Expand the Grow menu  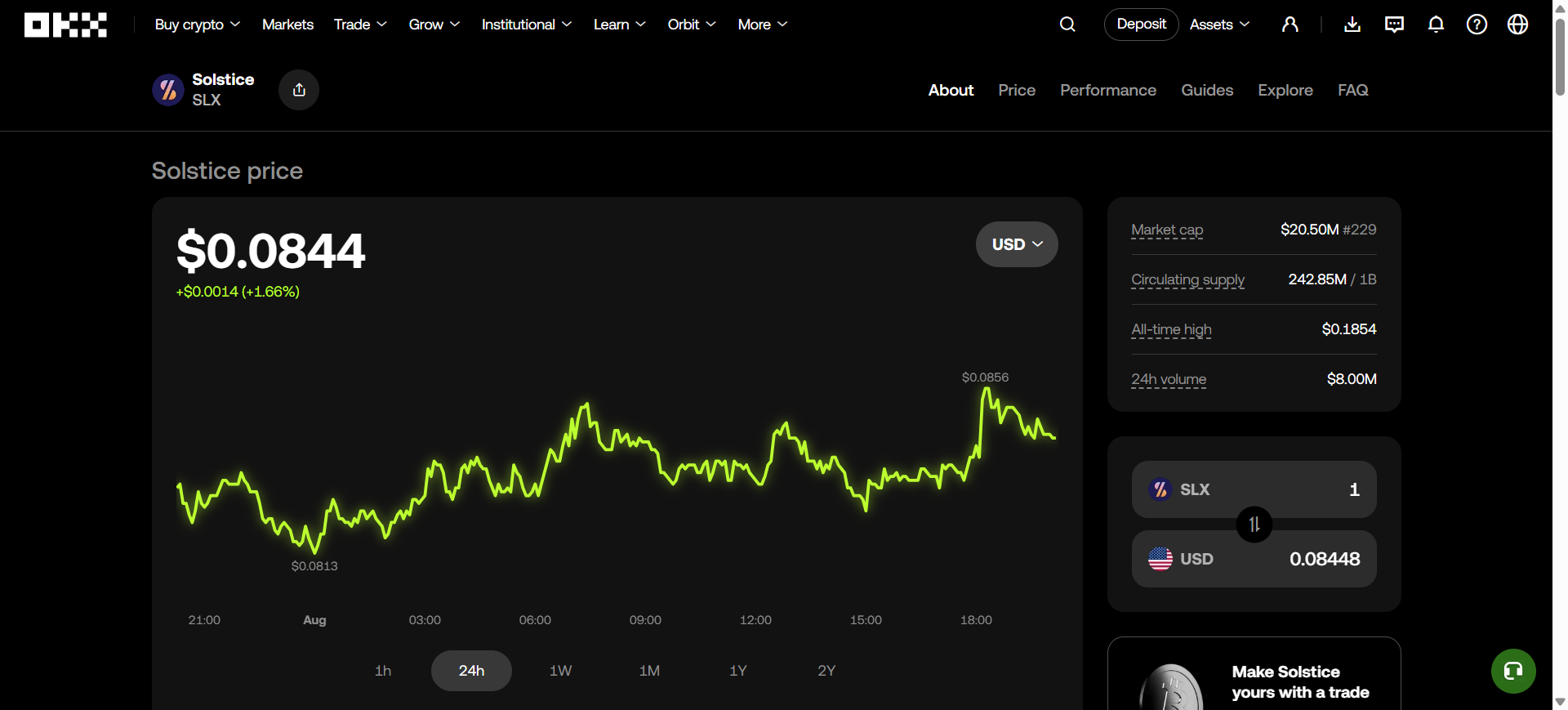434,25
